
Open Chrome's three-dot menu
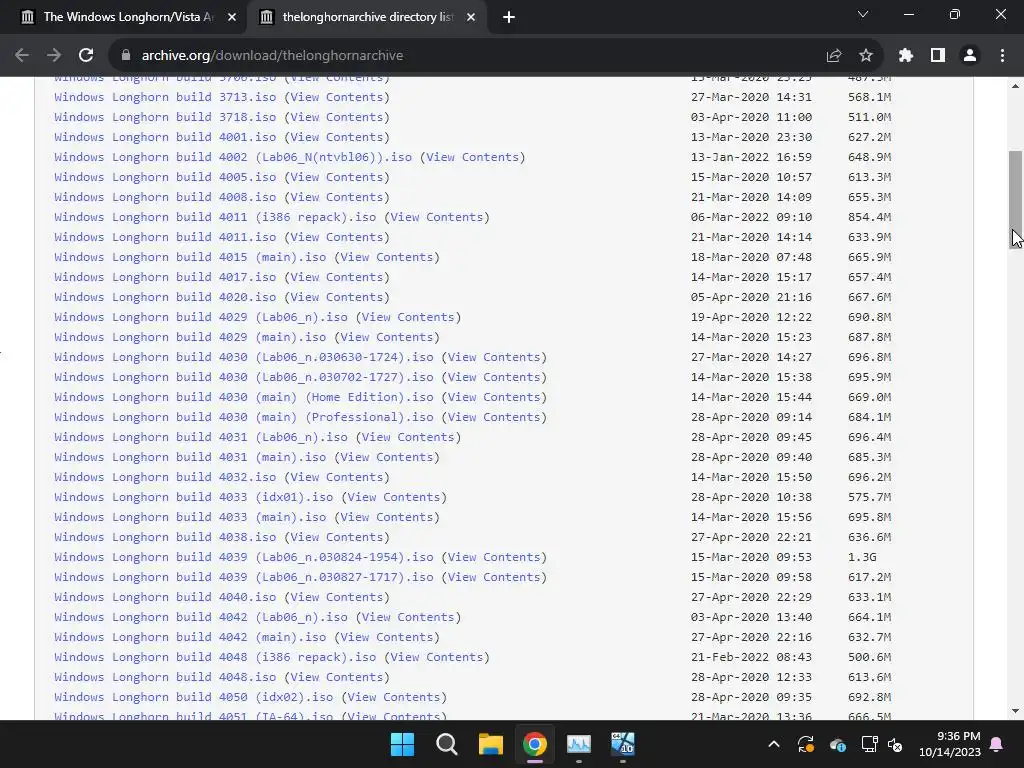[x=1002, y=56]
